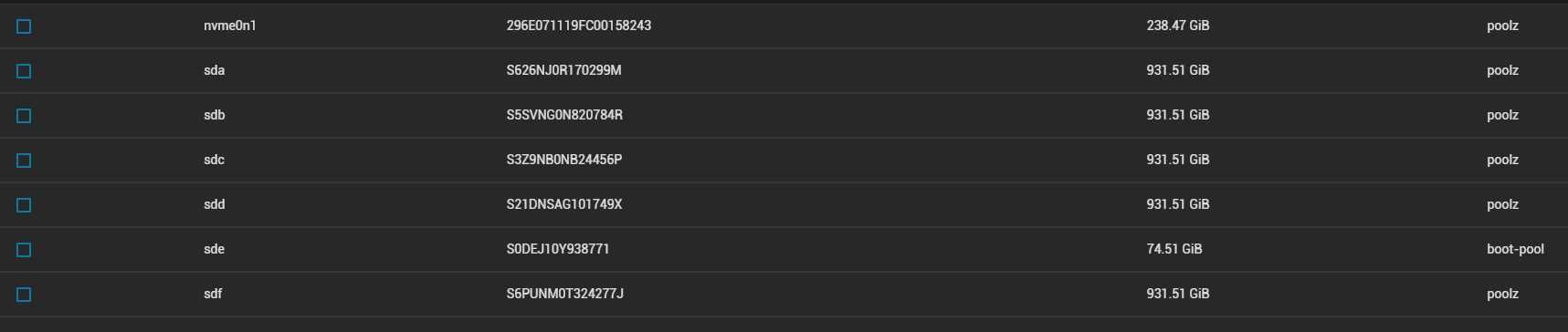The height and width of the screenshot is (332, 1568).
Task: Click the sde disk name
Action: click(x=215, y=249)
